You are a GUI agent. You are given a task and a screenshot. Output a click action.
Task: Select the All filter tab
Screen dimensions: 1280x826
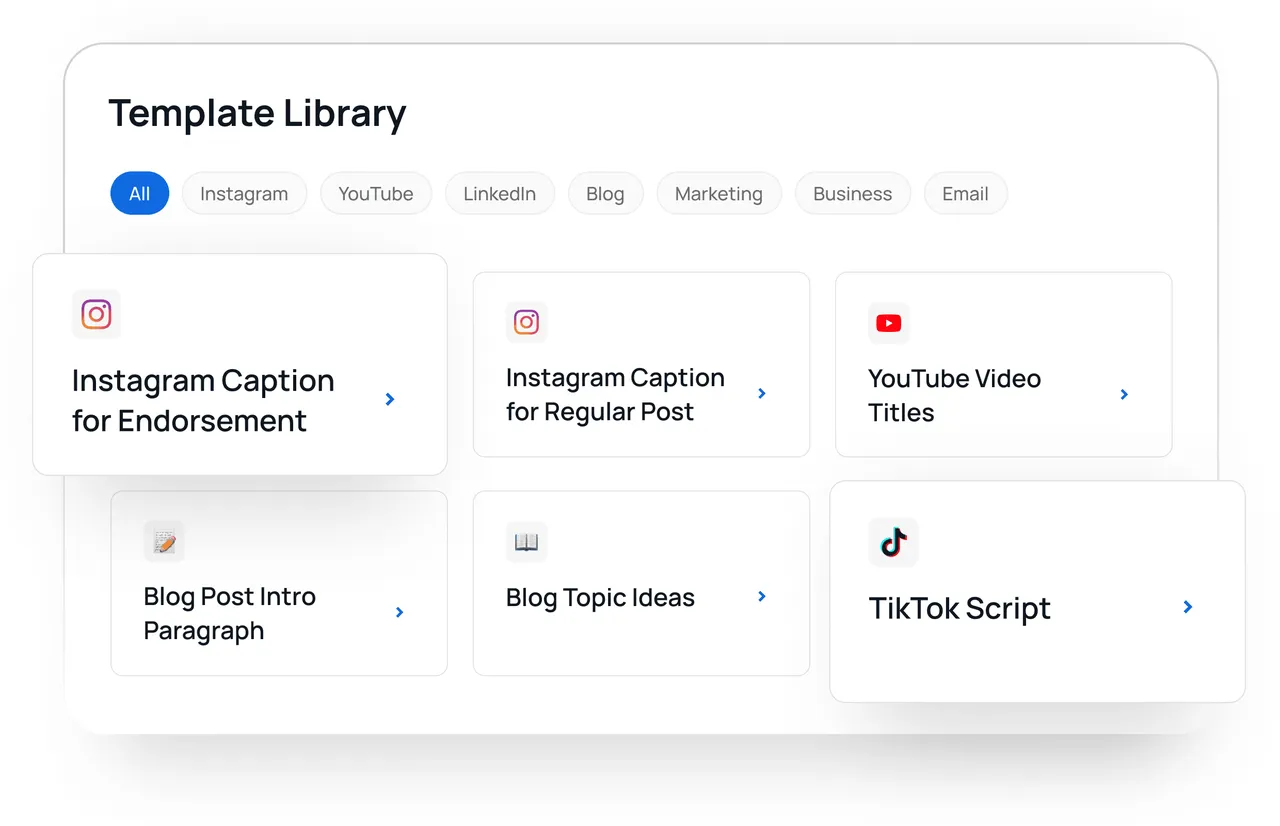coord(140,193)
